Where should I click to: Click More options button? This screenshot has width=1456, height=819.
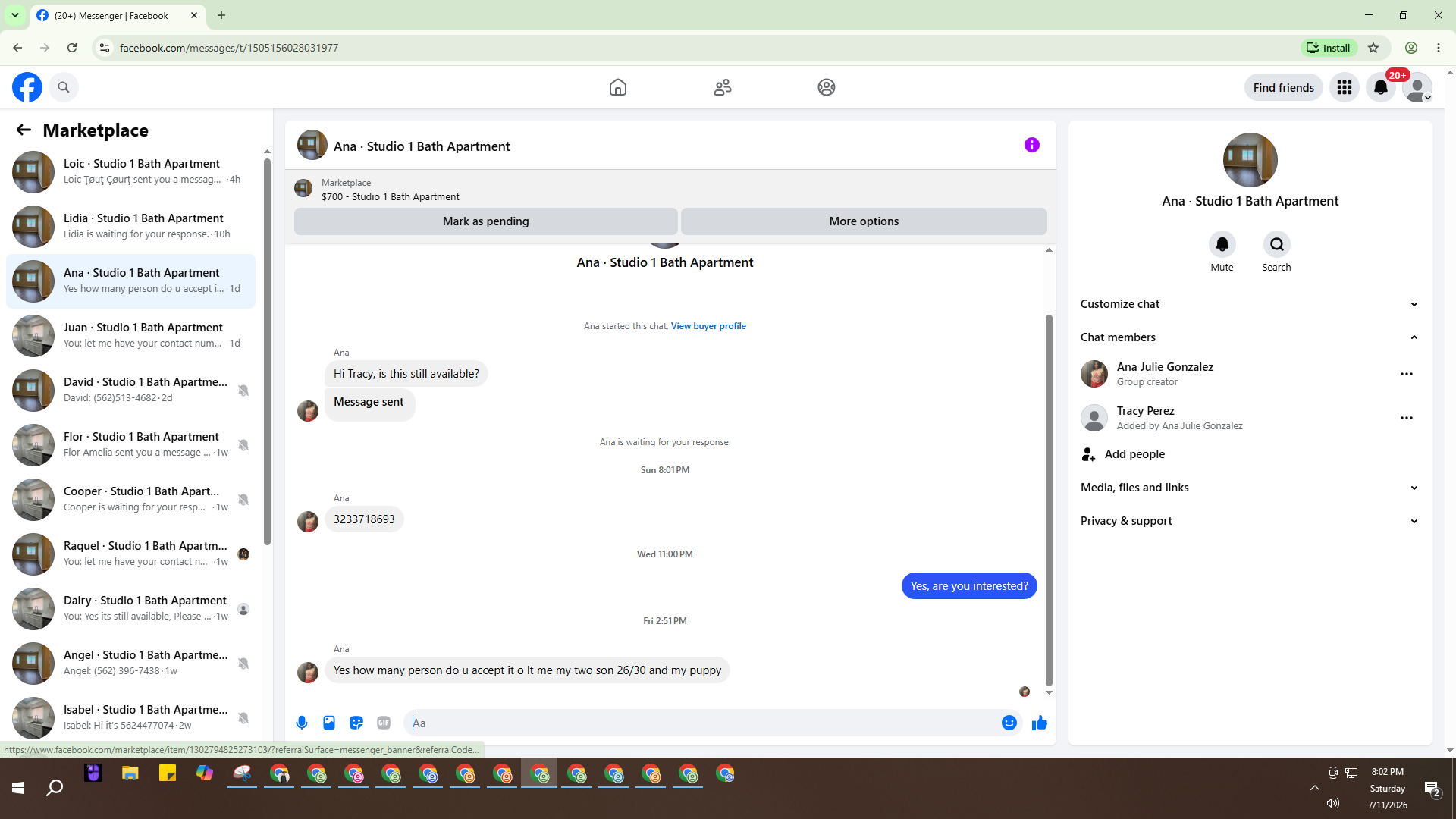click(864, 221)
